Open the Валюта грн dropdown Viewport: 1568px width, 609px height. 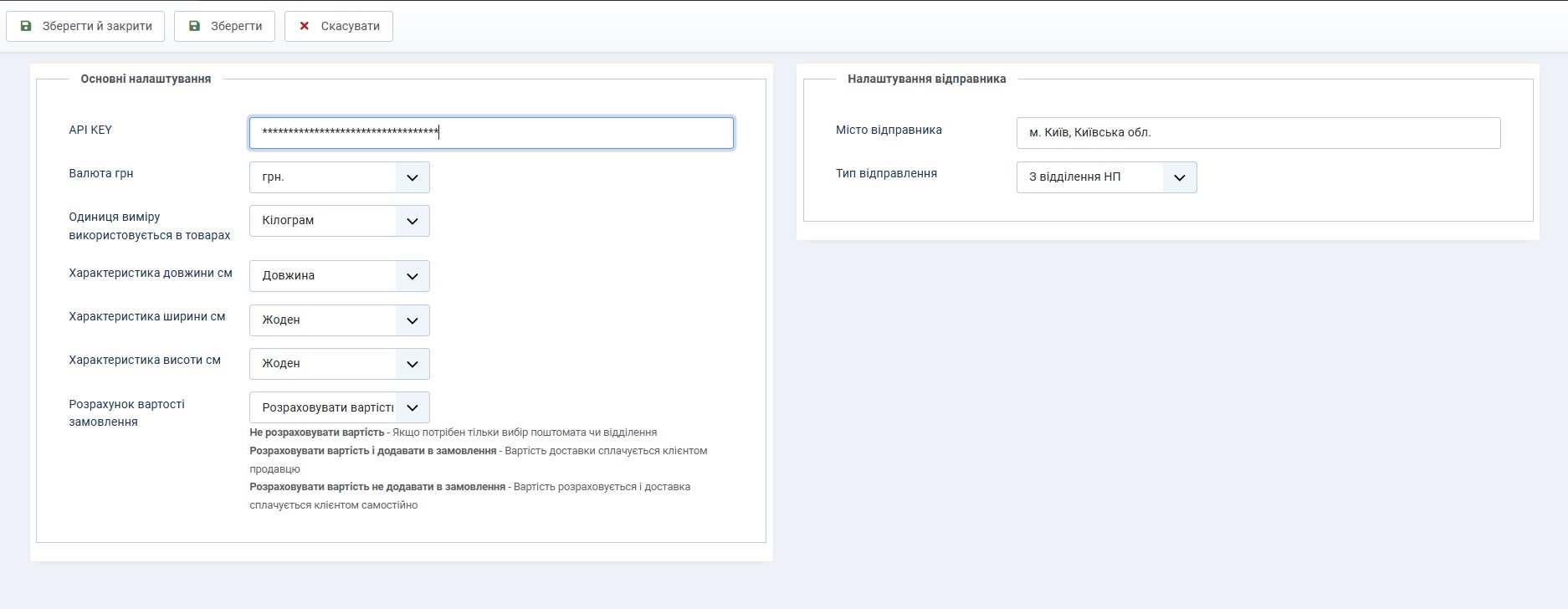pos(339,177)
